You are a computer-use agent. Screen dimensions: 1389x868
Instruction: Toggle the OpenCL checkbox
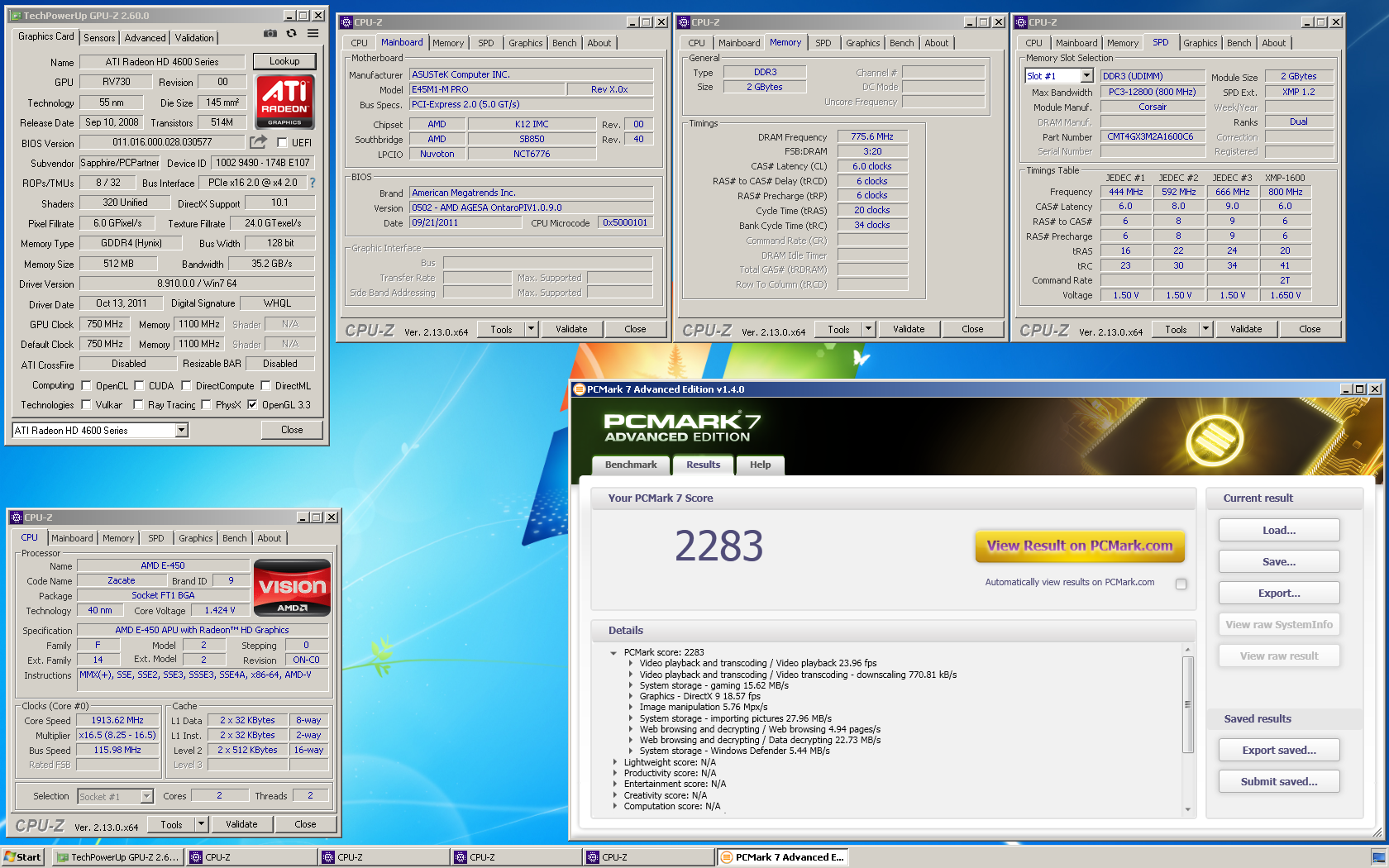point(86,385)
